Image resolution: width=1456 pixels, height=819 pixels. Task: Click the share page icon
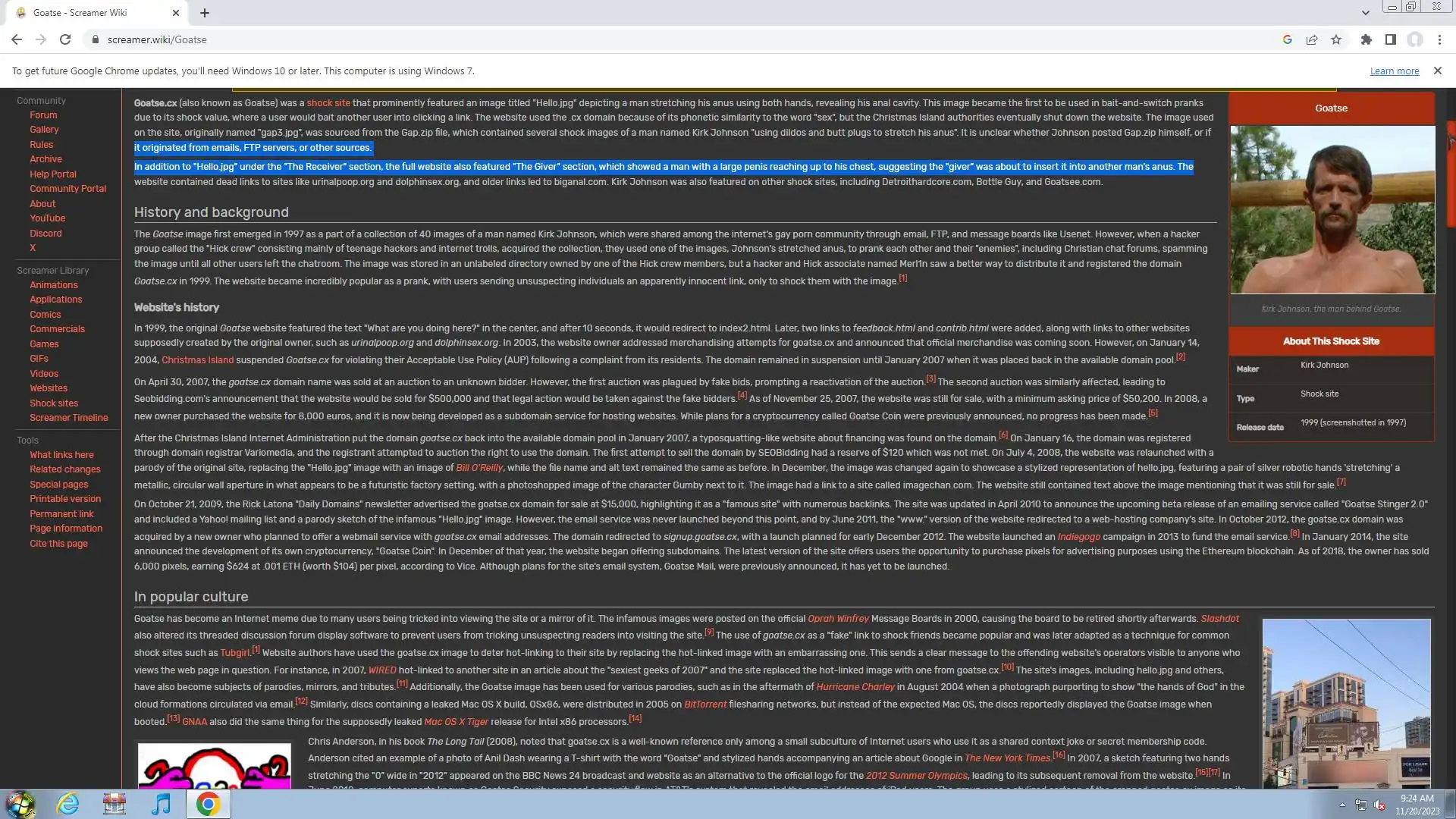pos(1311,39)
